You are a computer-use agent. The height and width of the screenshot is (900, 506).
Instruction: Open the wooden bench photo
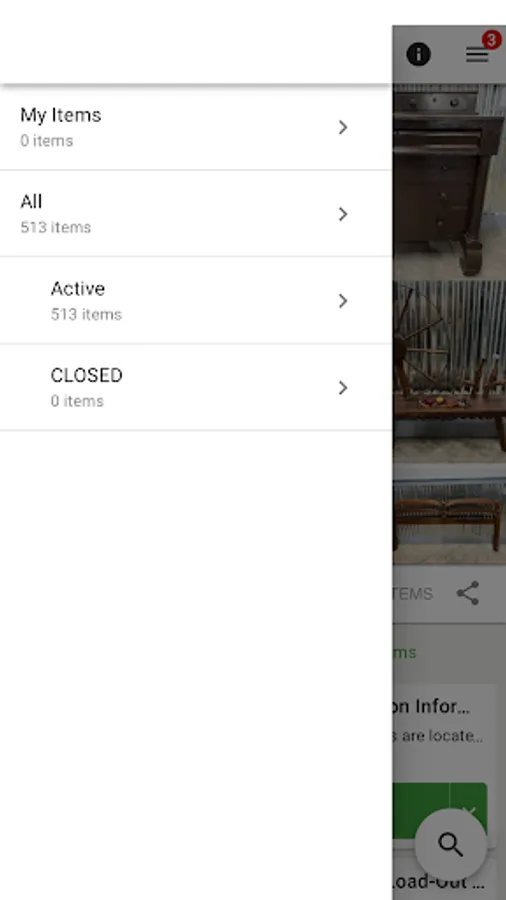point(449,514)
